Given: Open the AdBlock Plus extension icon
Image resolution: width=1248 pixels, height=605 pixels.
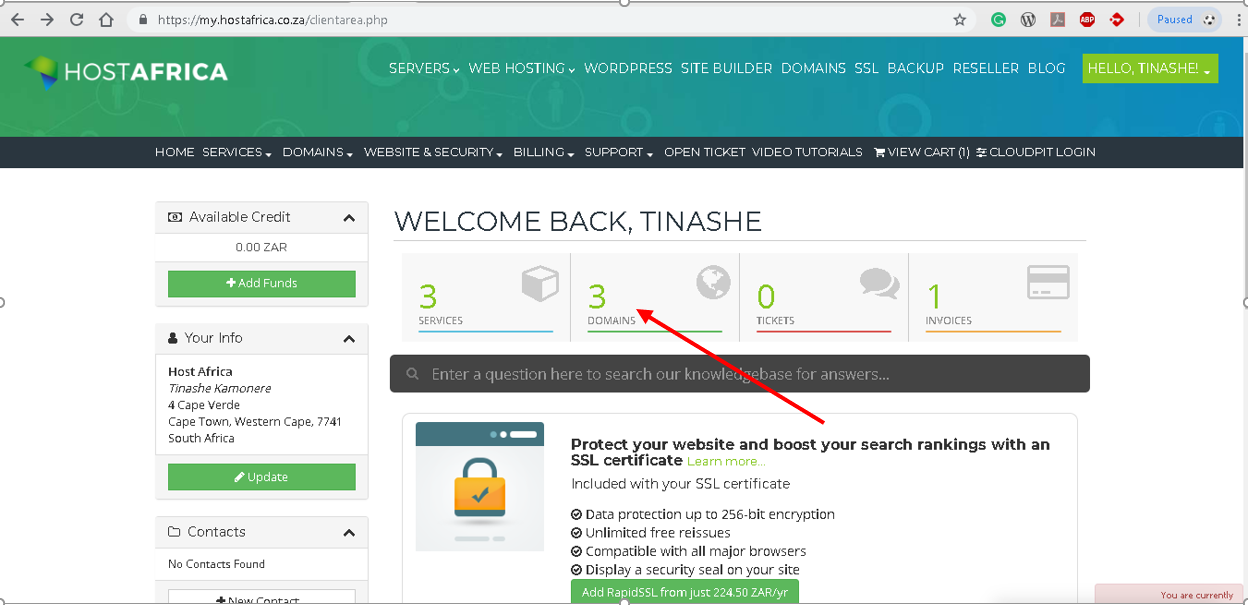Looking at the screenshot, I should pos(1087,19).
